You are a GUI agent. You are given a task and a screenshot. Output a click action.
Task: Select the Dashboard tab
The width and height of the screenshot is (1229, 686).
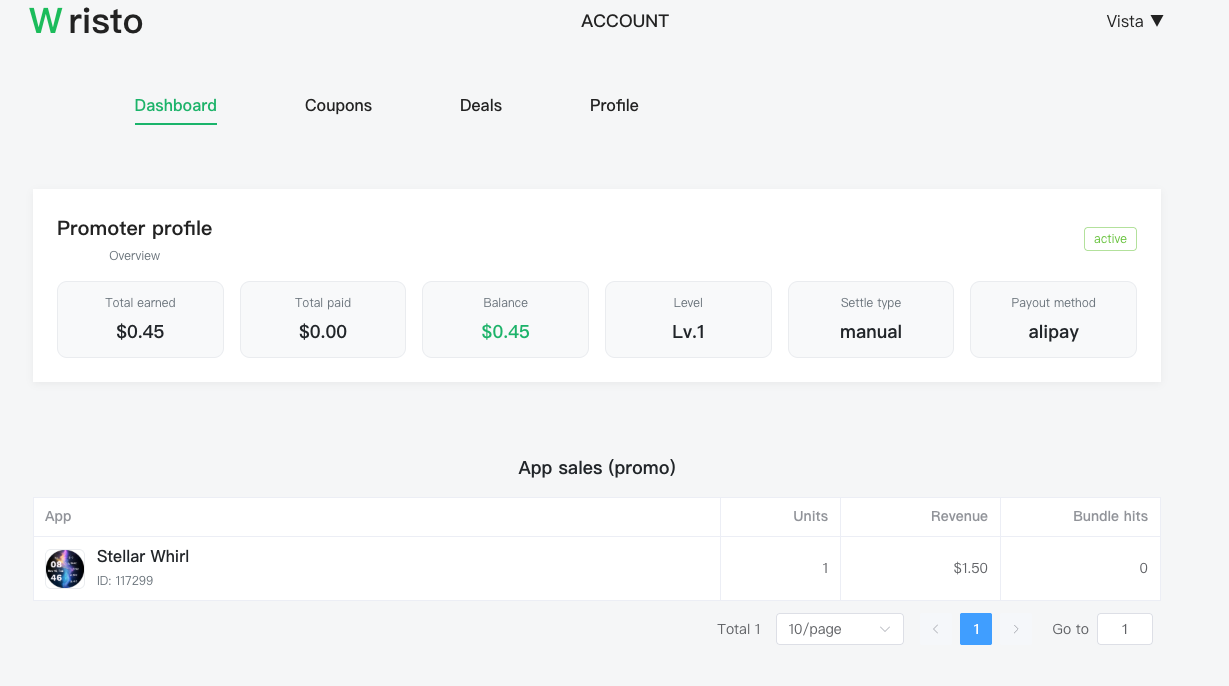(176, 106)
